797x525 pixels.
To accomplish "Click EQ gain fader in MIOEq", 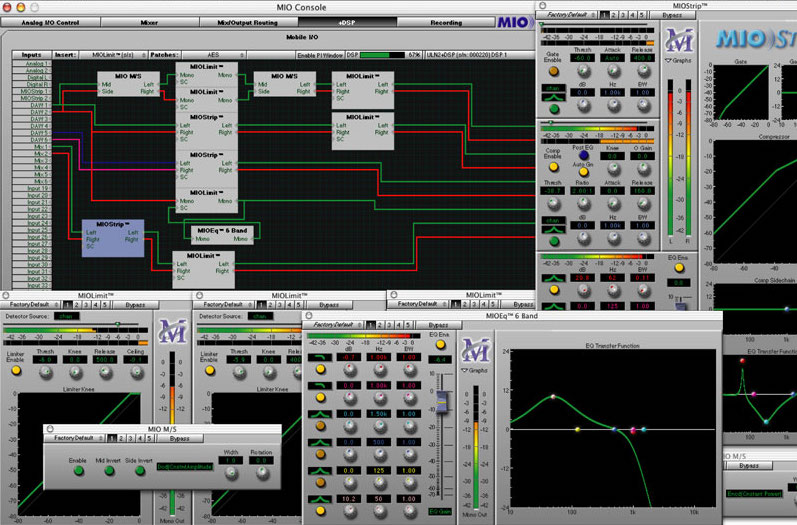I will 441,402.
